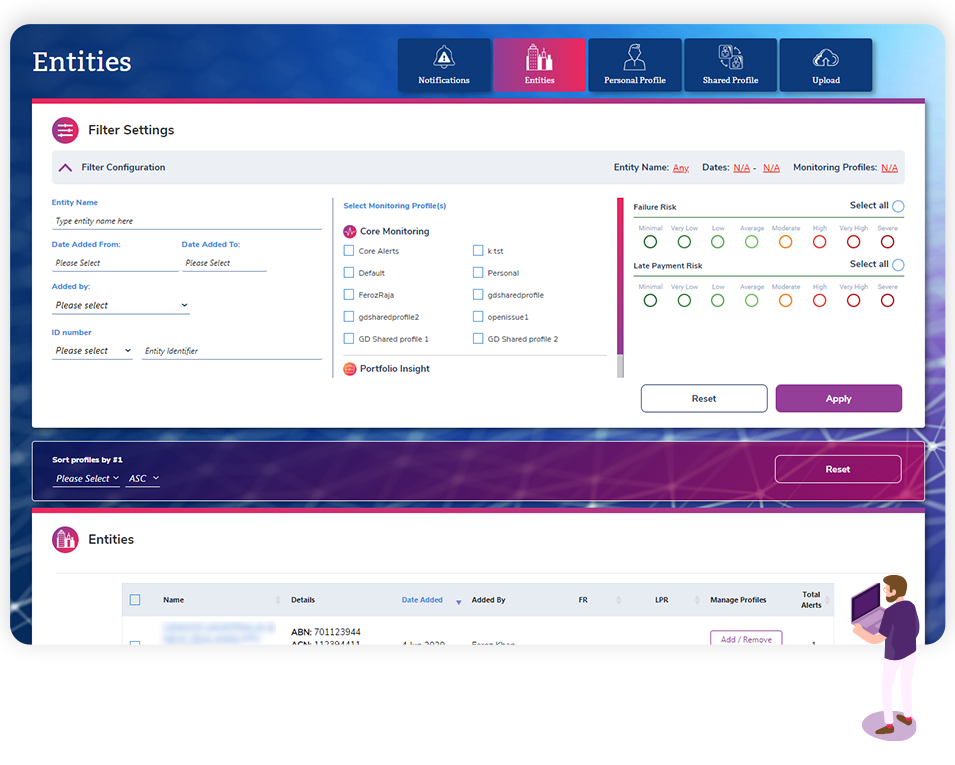Select Very High Late Payment Risk circle
Image resolution: width=955 pixels, height=765 pixels.
(x=854, y=300)
